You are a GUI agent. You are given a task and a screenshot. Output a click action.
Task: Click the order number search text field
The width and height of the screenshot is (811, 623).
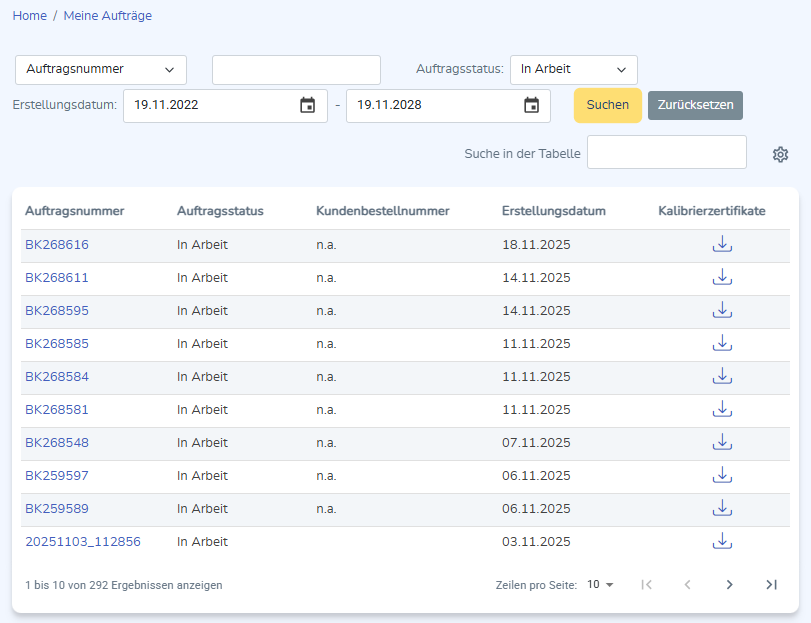(x=296, y=70)
